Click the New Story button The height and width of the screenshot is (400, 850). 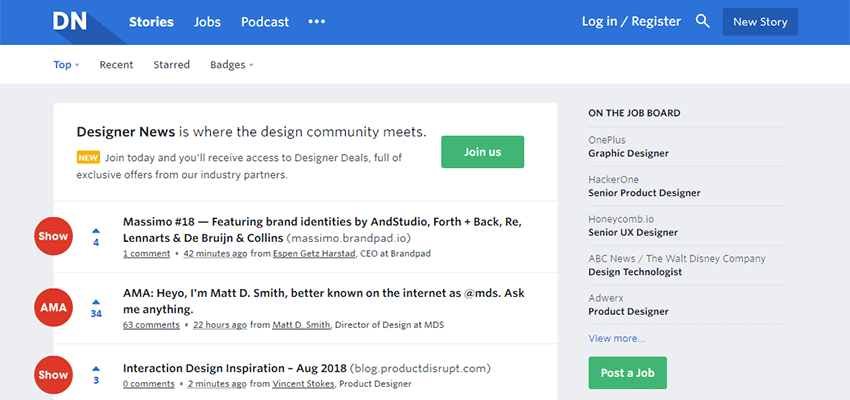(760, 22)
